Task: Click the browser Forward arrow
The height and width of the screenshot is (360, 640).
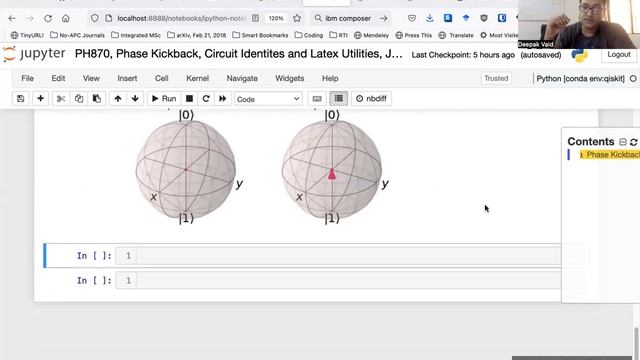Action: click(x=30, y=18)
